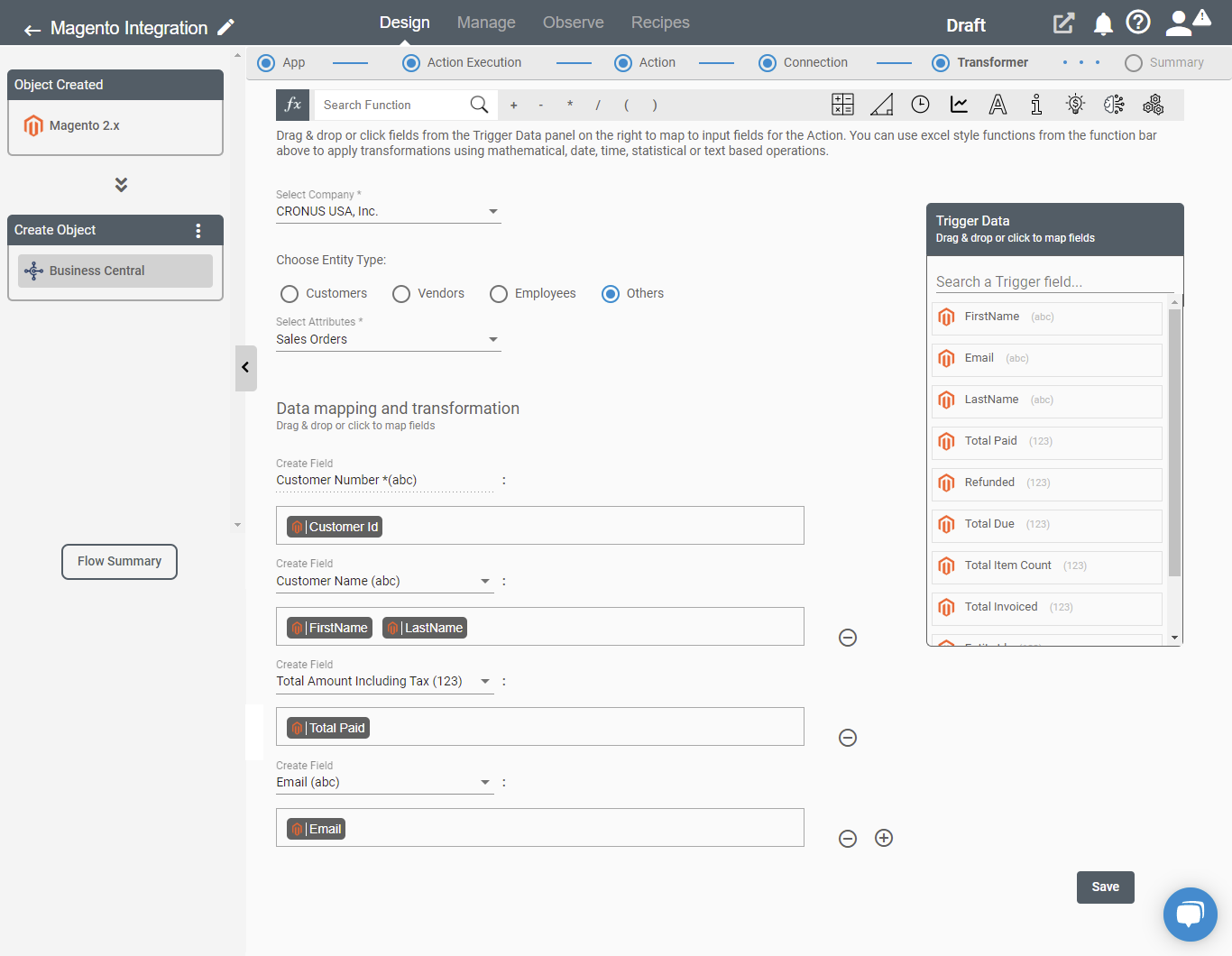1232x956 pixels.
Task: Click the Total Item Count trigger field
Action: pos(1046,566)
